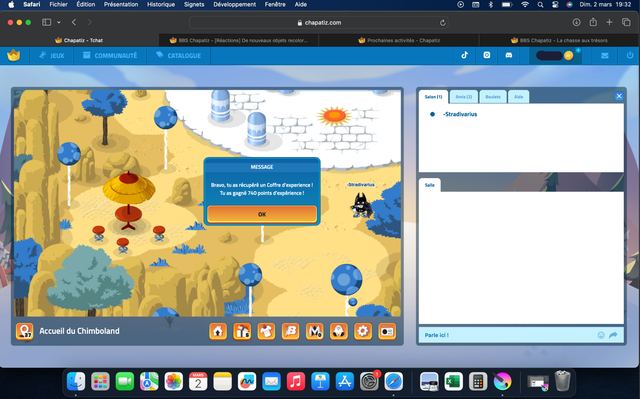Open the TikTok link icon

tap(464, 55)
